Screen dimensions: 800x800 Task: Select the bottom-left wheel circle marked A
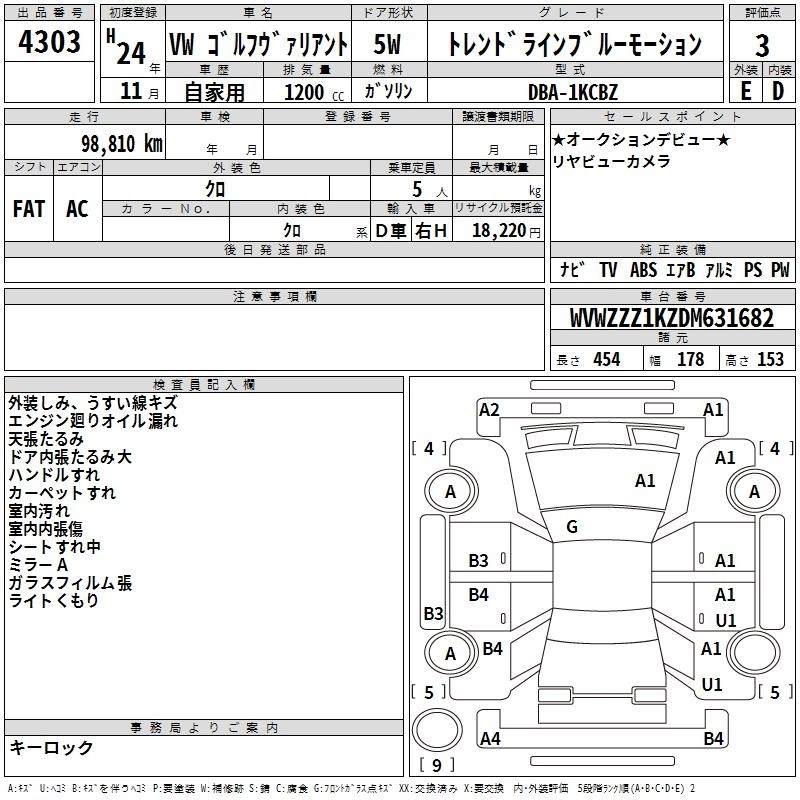tap(450, 653)
